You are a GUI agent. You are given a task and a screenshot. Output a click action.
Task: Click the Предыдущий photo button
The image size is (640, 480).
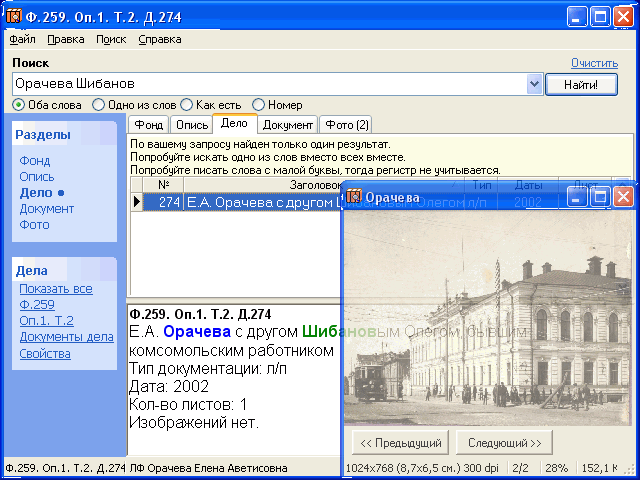pos(400,442)
